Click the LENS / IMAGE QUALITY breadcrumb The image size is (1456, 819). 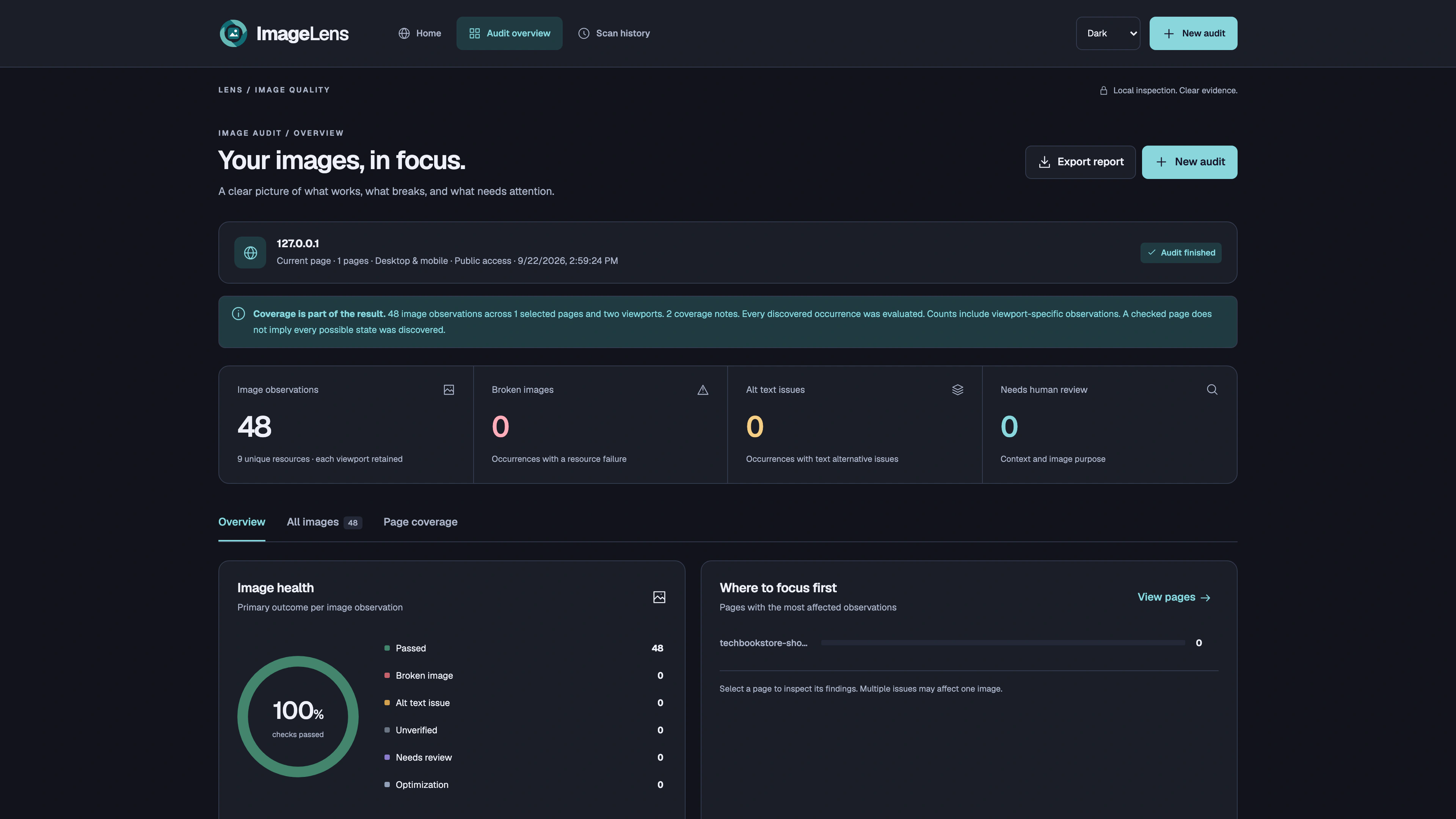click(x=274, y=90)
